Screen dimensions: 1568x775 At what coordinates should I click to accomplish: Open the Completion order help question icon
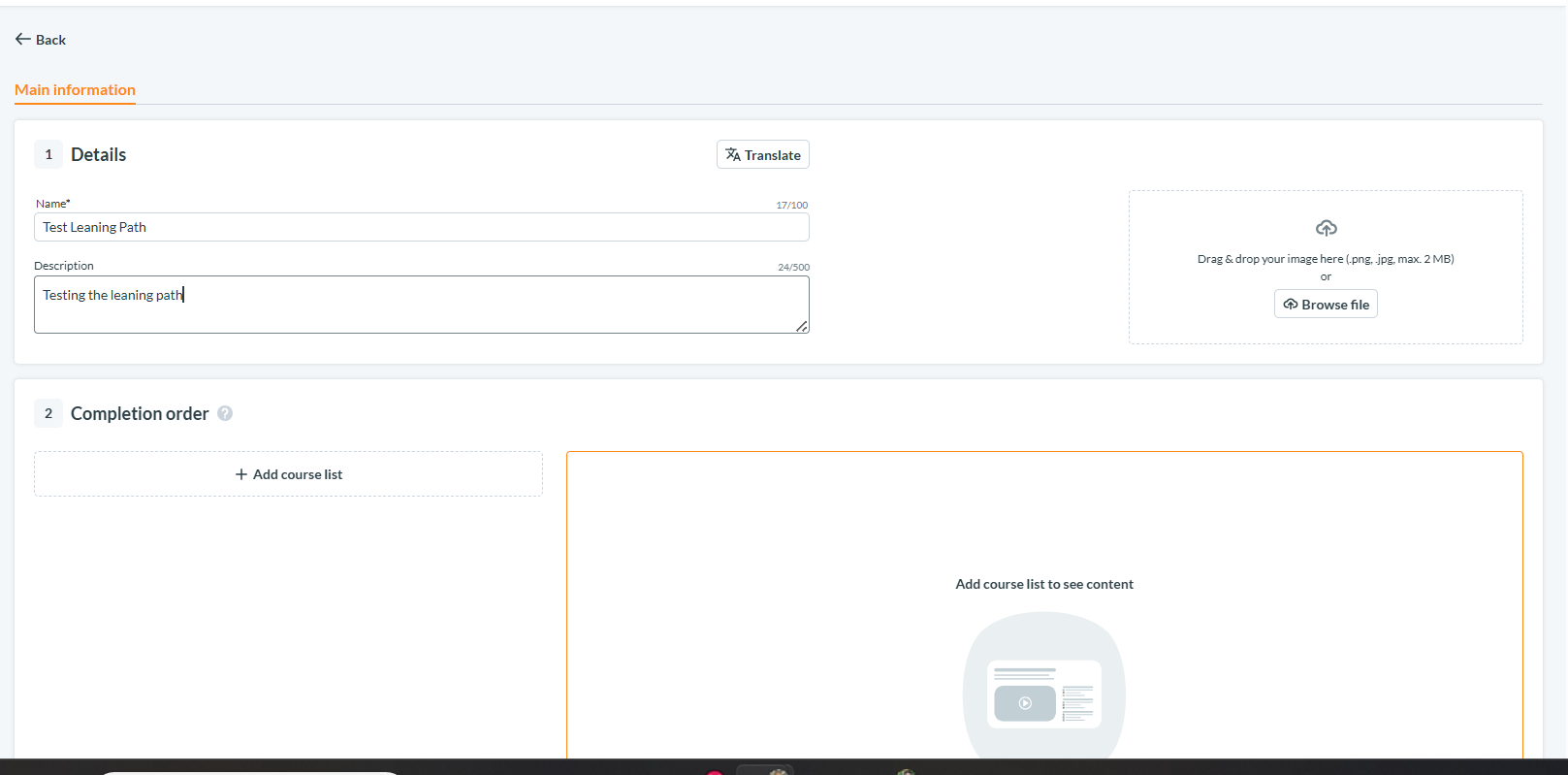click(225, 413)
